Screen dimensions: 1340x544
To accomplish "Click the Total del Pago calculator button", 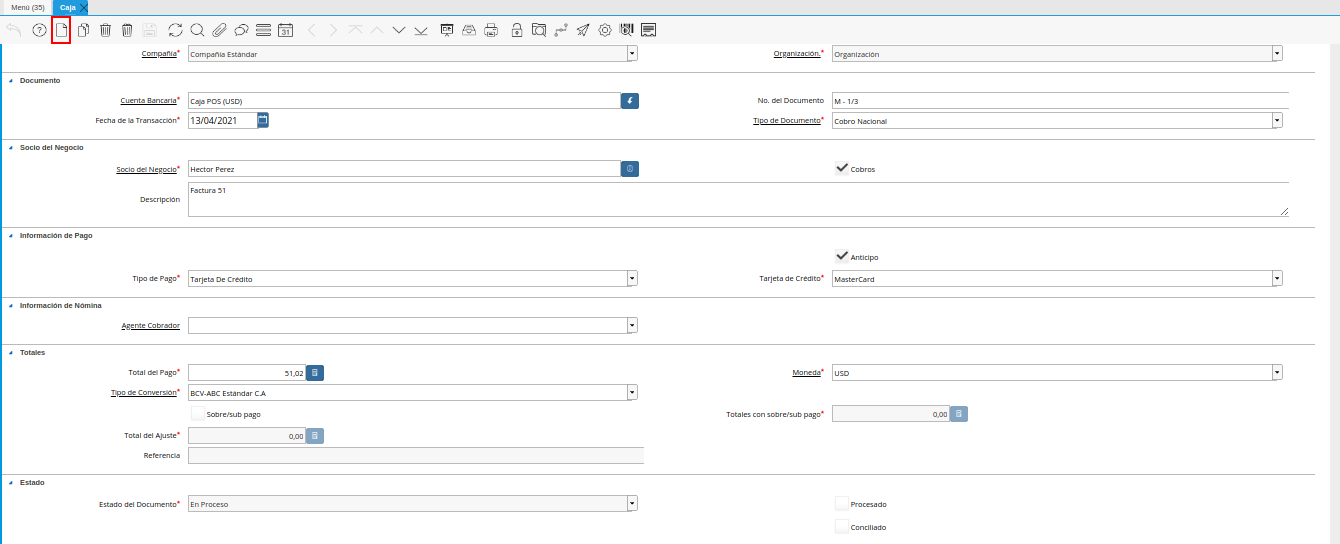I will [x=315, y=373].
